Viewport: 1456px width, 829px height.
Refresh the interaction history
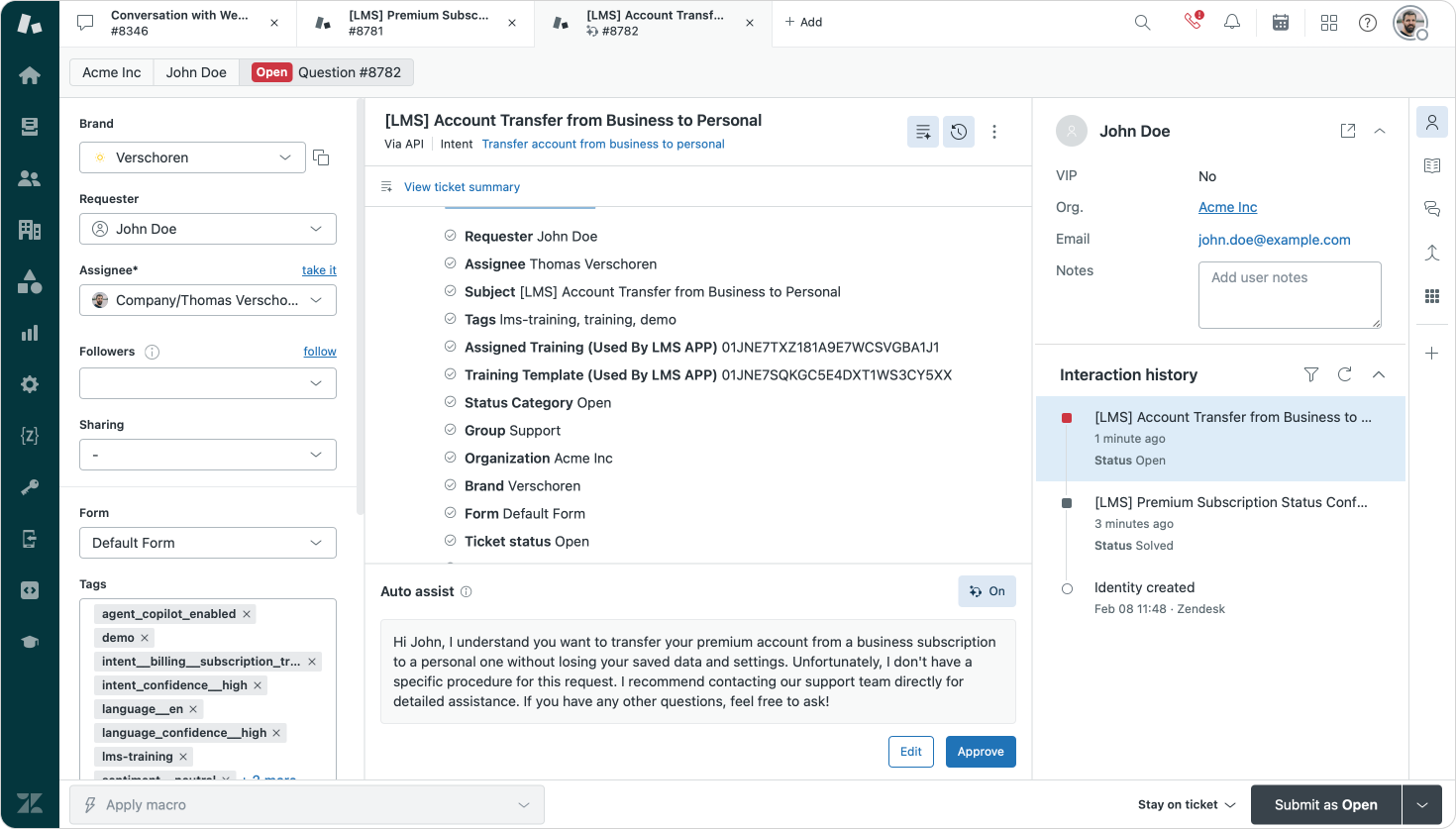click(x=1345, y=374)
